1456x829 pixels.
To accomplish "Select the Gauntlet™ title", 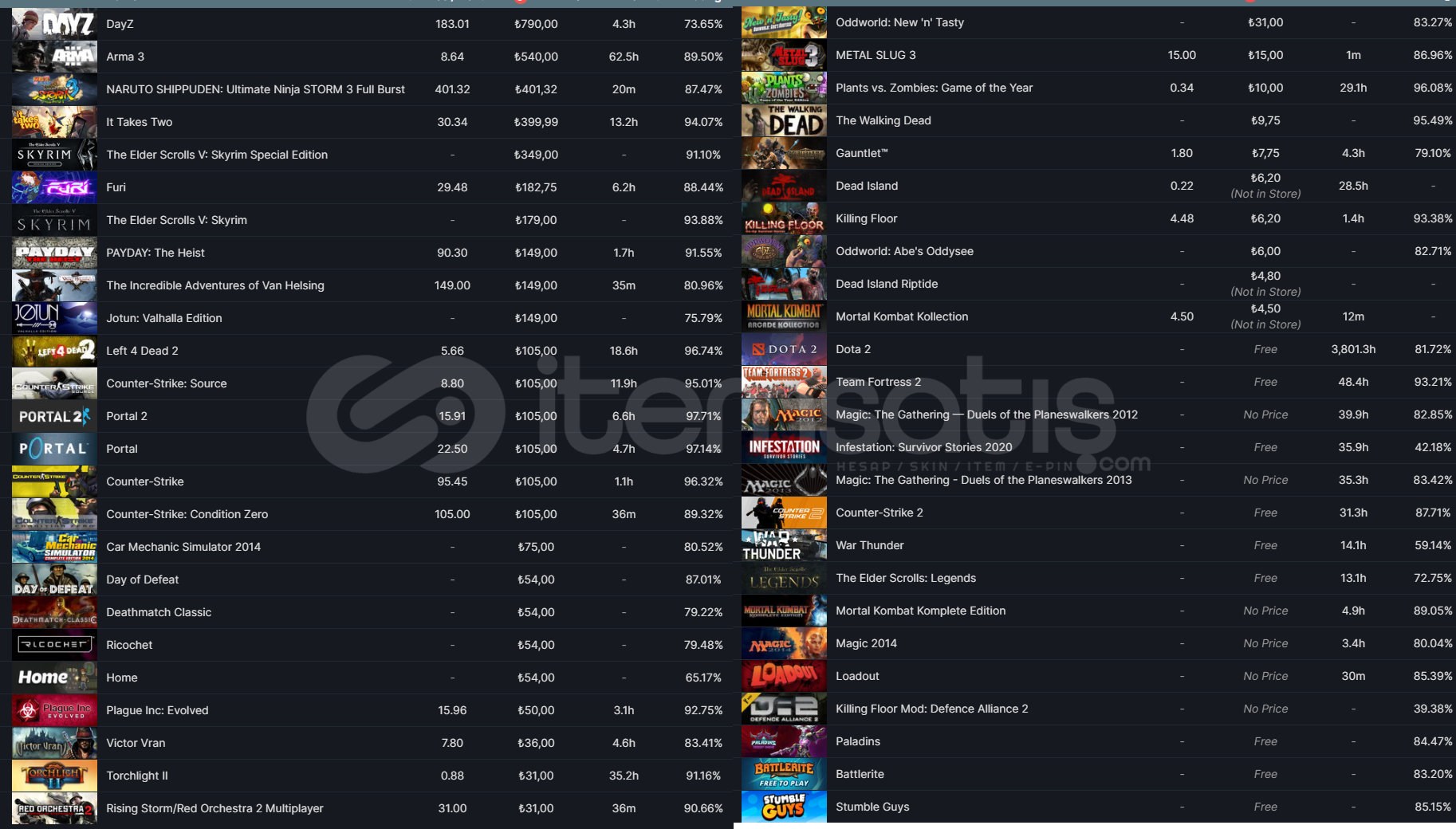I will tap(862, 153).
